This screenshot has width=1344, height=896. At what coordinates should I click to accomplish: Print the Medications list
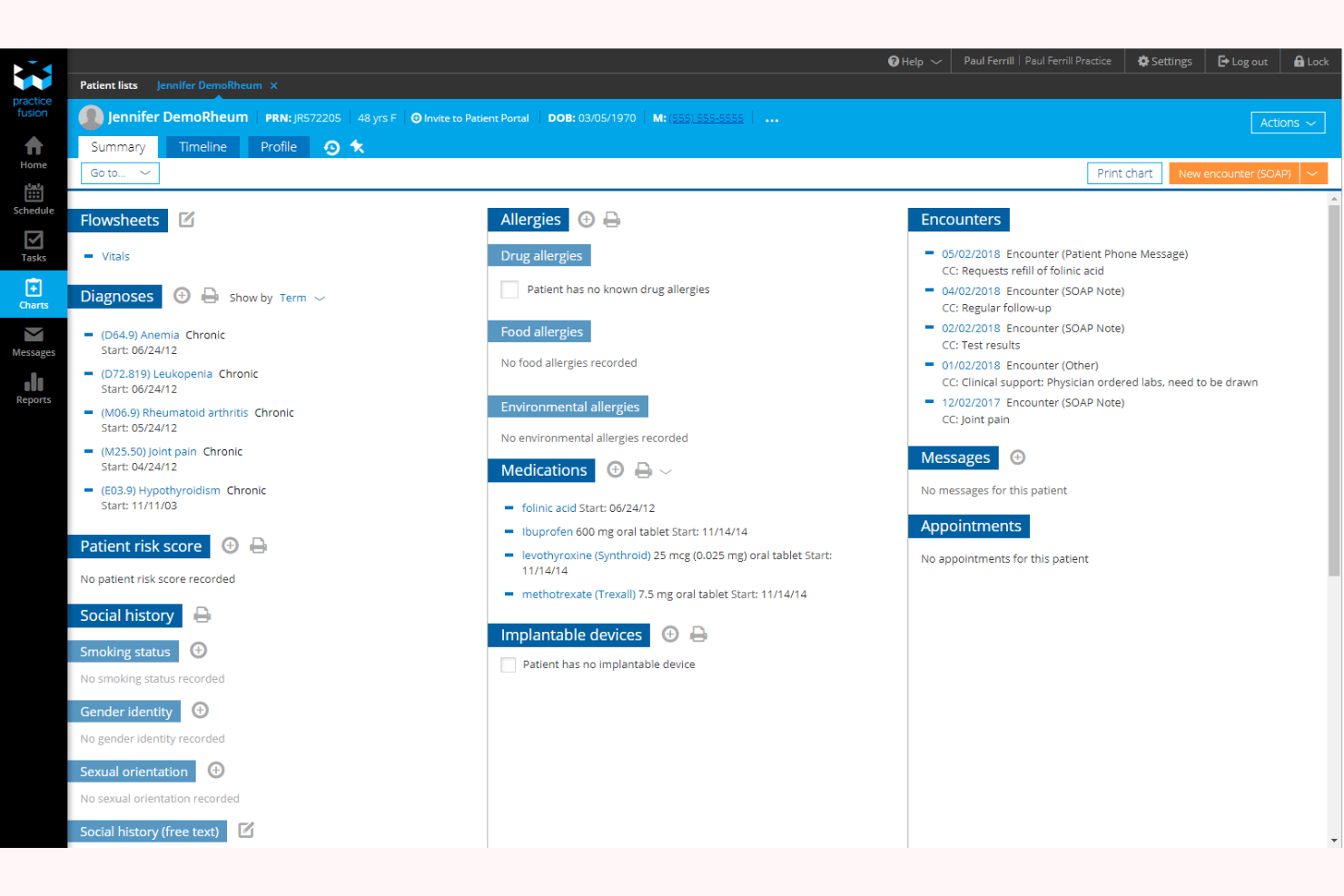[x=643, y=470]
